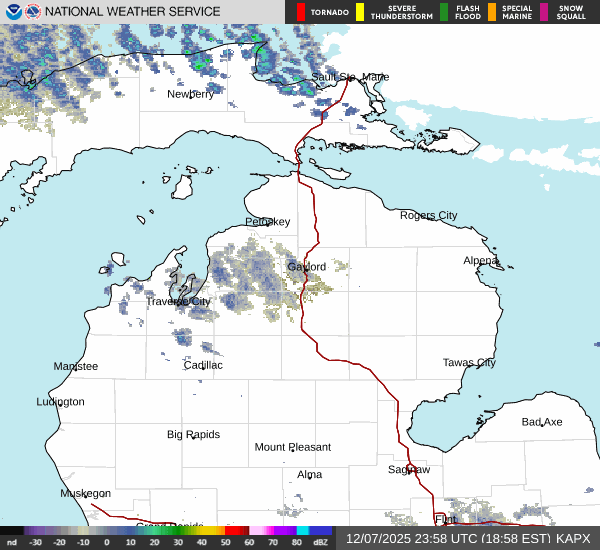Click the Big Rapids city label
600x550 pixels.
193,434
